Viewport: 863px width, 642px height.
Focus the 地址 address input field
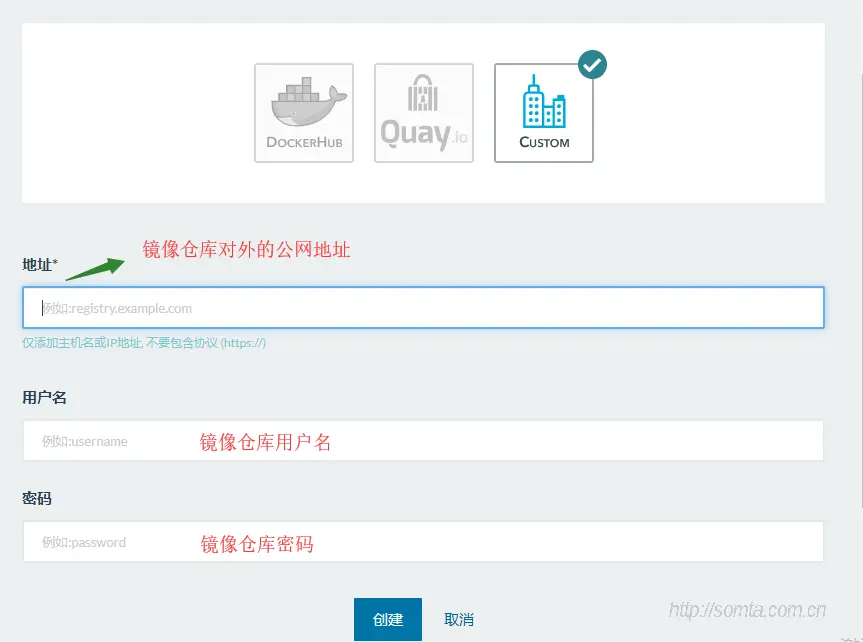pos(423,307)
